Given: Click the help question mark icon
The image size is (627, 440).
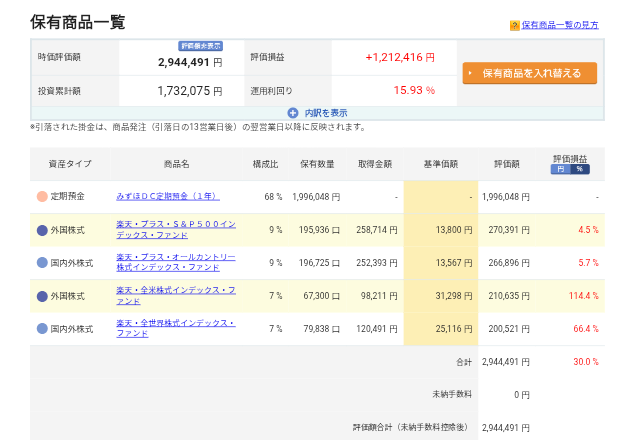Looking at the screenshot, I should pyautogui.click(x=514, y=26).
